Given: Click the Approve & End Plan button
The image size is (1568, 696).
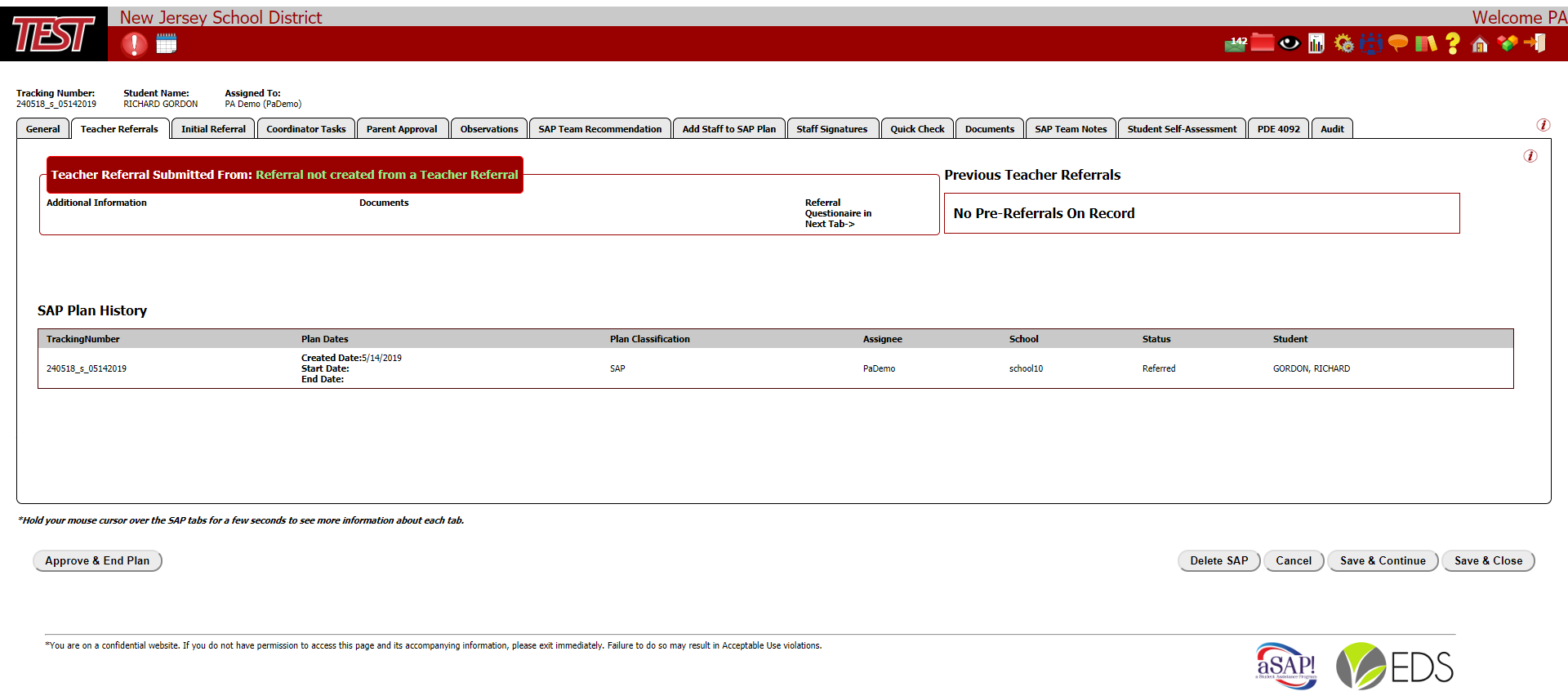Looking at the screenshot, I should 97,561.
